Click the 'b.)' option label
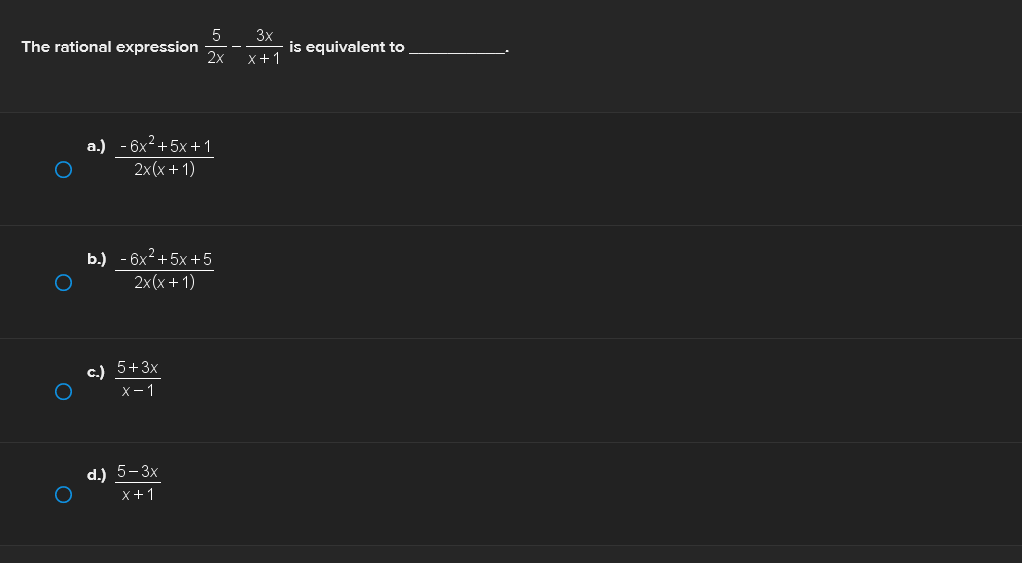This screenshot has width=1022, height=563. point(96,259)
